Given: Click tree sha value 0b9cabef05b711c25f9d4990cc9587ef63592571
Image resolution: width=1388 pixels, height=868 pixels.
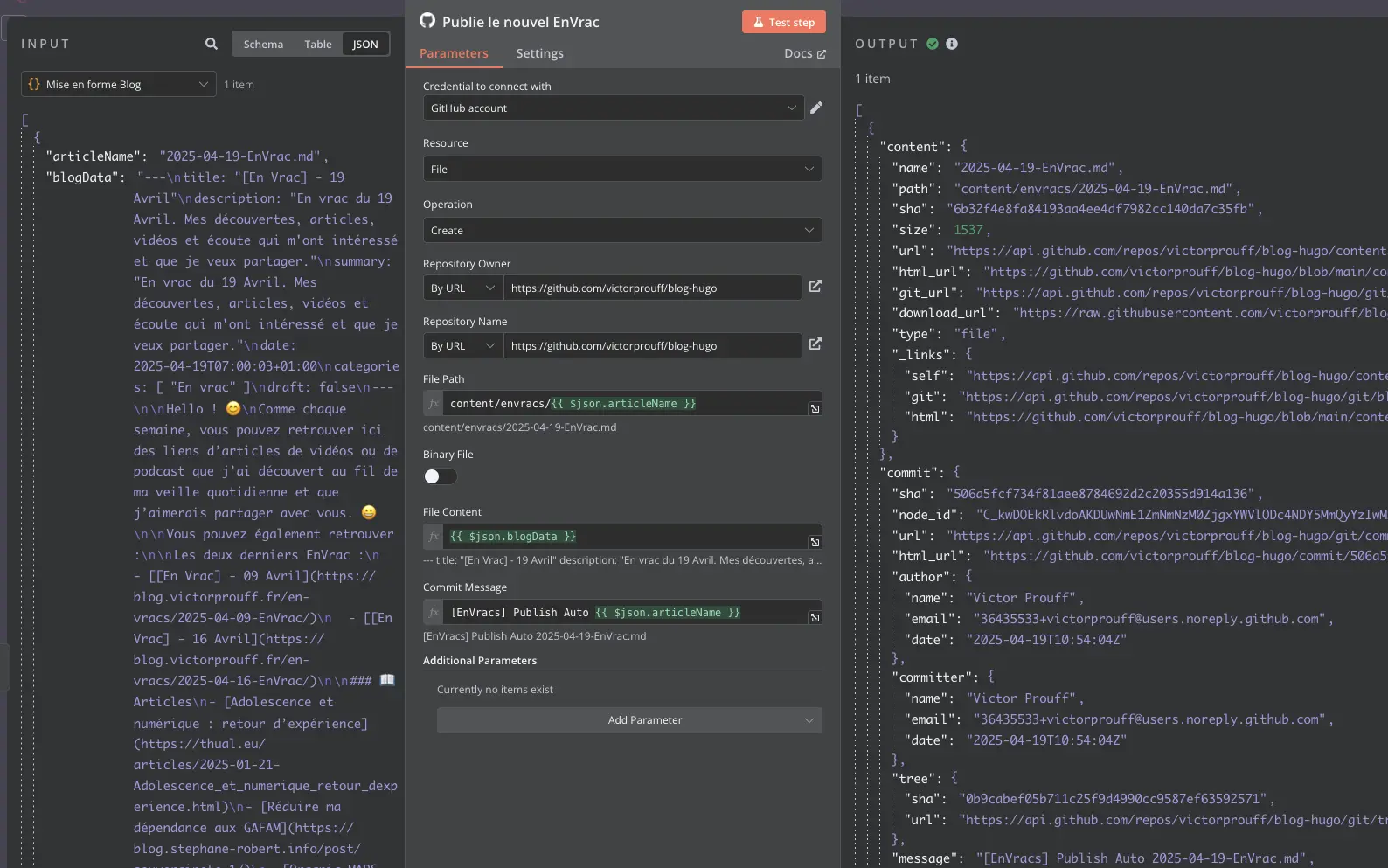Looking at the screenshot, I should 1113,799.
